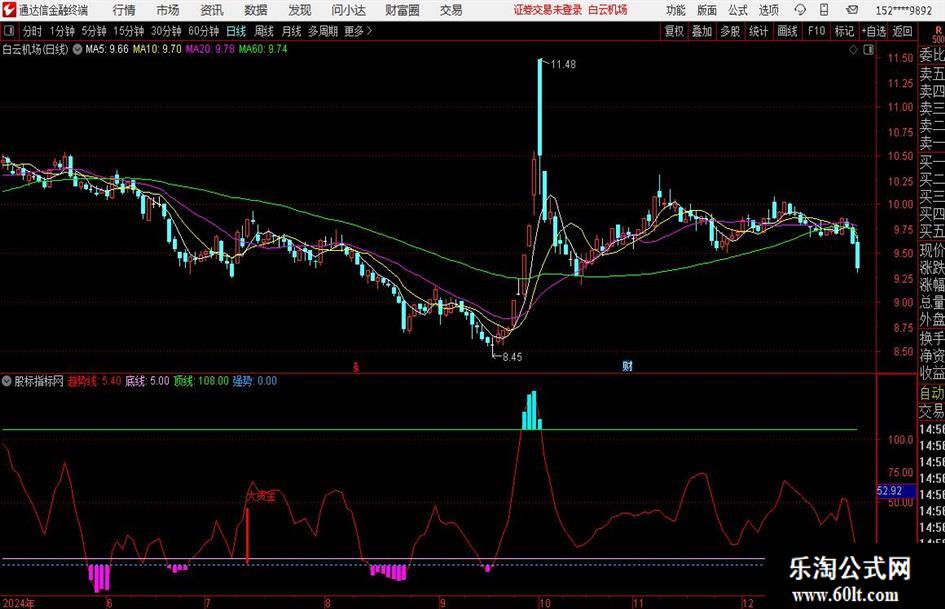Click the 11.48 high price label
This screenshot has width=945, height=609.
pyautogui.click(x=563, y=65)
